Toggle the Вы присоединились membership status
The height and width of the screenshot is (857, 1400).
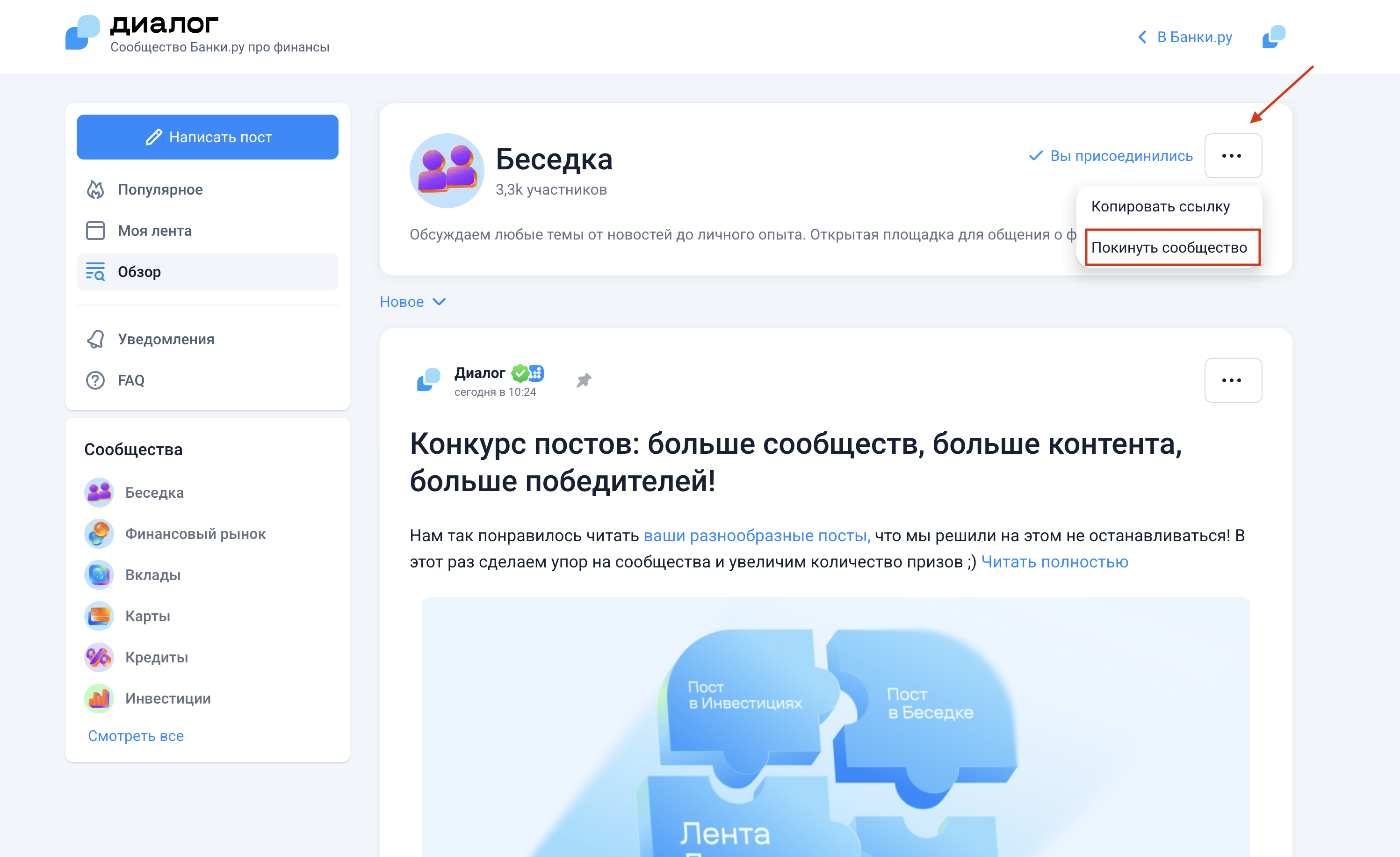1111,156
